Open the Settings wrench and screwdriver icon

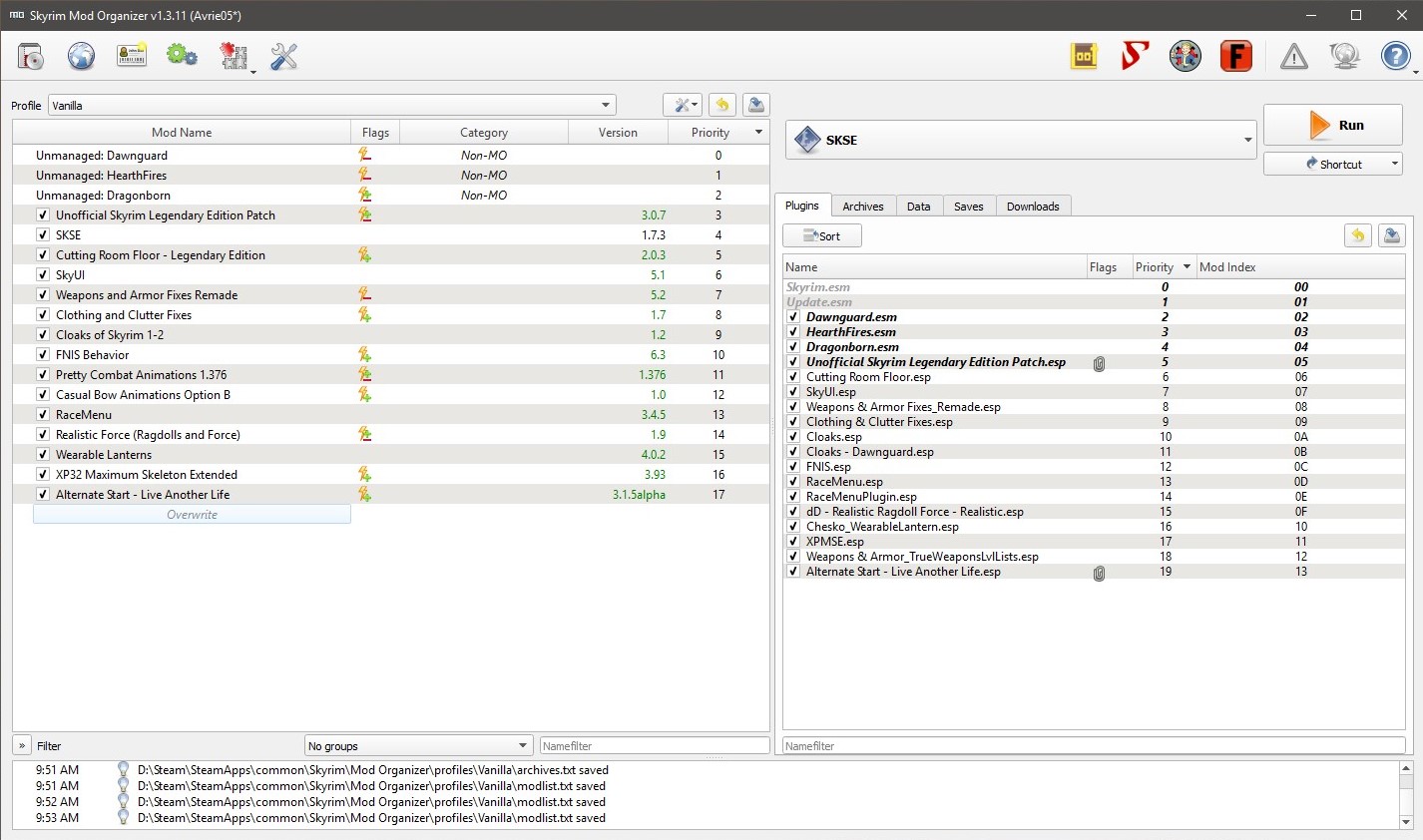pos(284,57)
